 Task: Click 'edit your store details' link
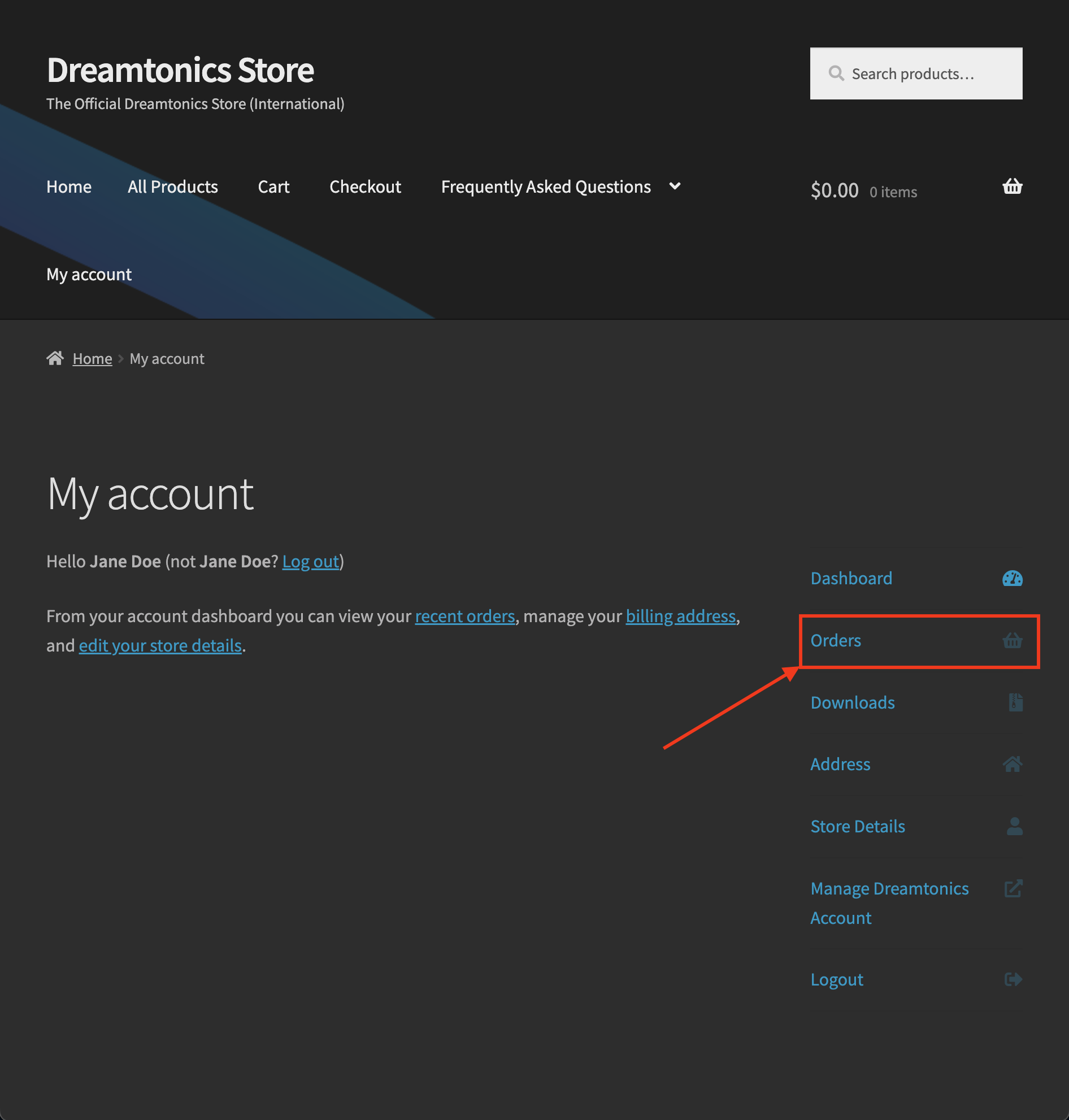tap(160, 645)
